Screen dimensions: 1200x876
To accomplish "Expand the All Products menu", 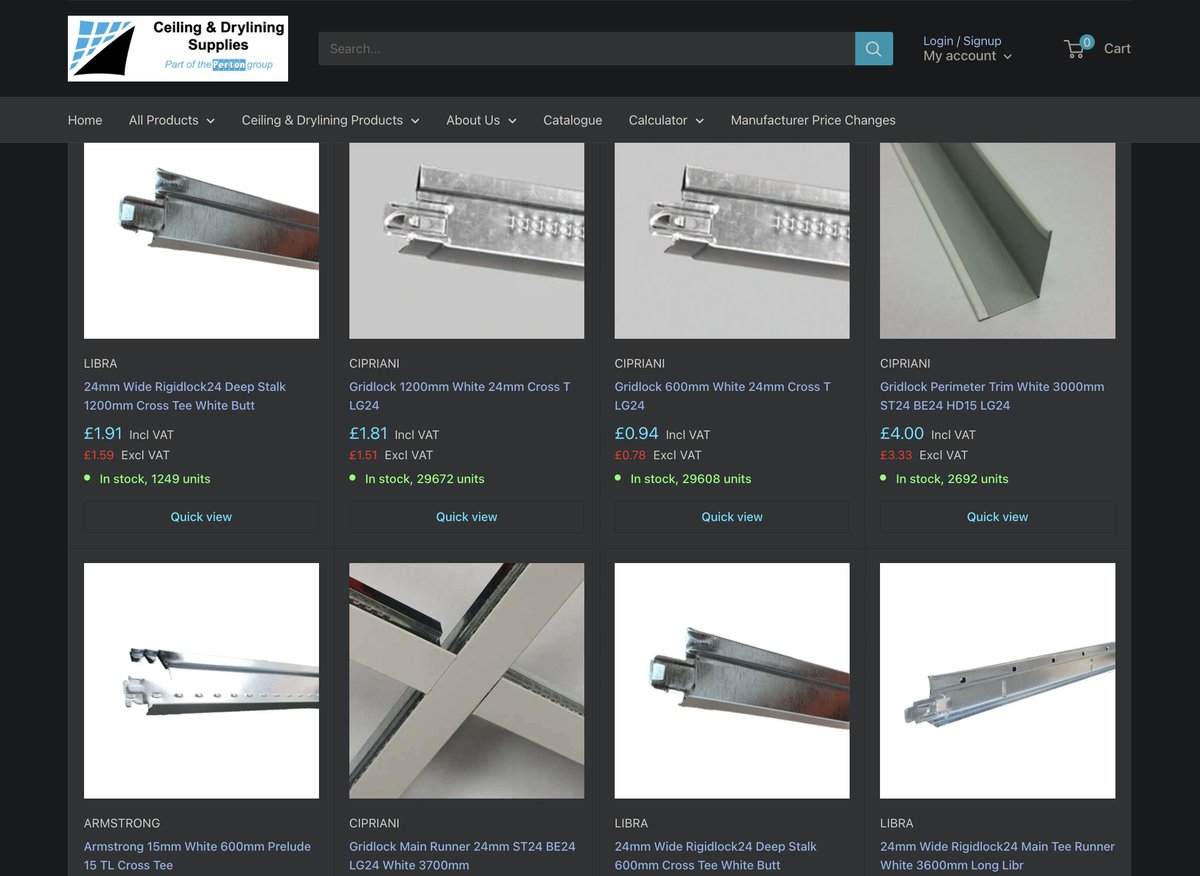I will pos(172,120).
